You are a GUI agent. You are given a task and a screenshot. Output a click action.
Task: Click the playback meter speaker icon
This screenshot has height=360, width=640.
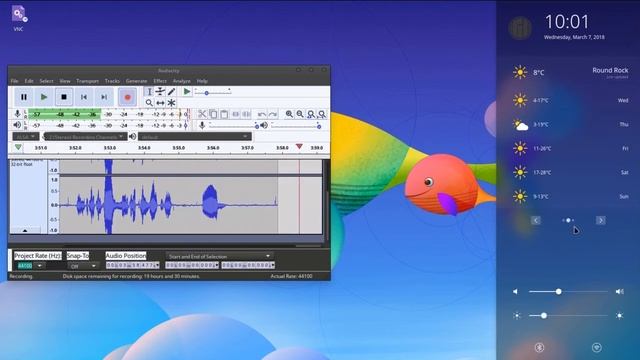click(17, 125)
